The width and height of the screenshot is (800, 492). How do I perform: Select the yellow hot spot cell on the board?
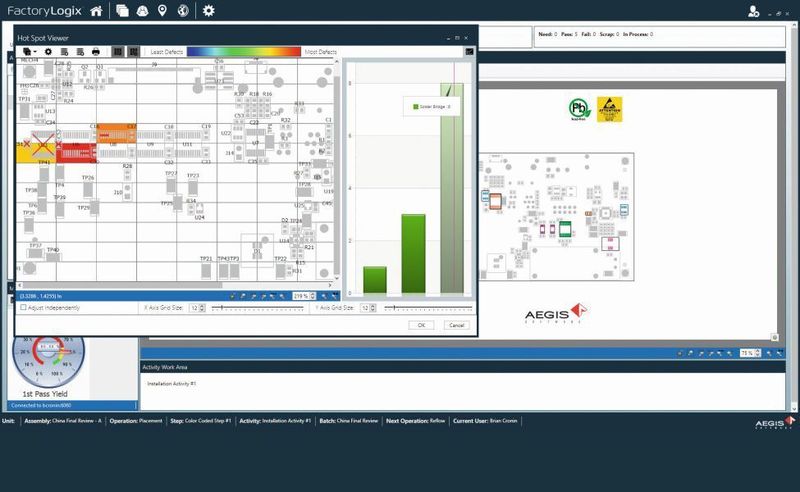coord(36,153)
